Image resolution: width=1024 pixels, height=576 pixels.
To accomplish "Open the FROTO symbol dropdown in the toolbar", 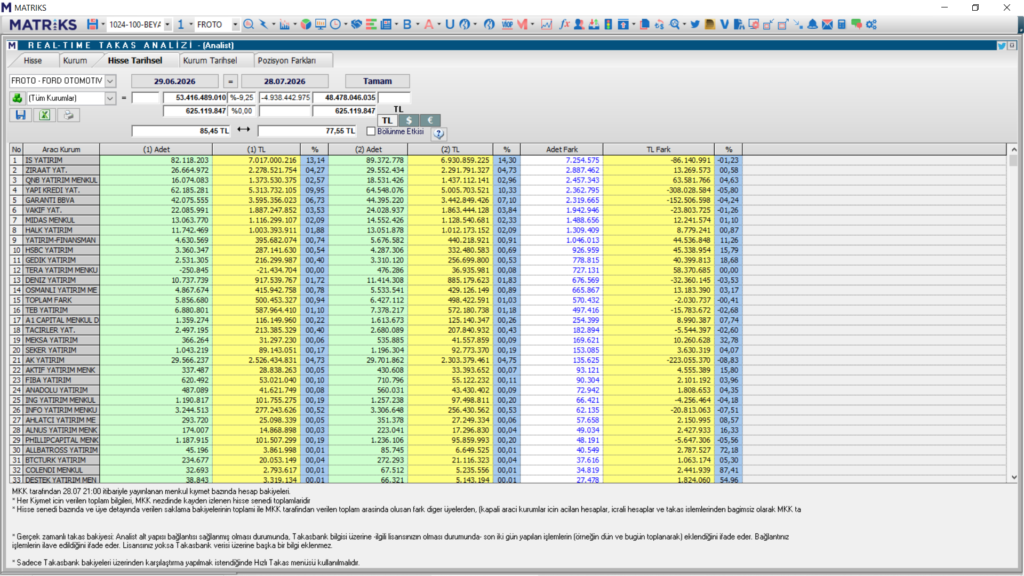I will point(235,24).
